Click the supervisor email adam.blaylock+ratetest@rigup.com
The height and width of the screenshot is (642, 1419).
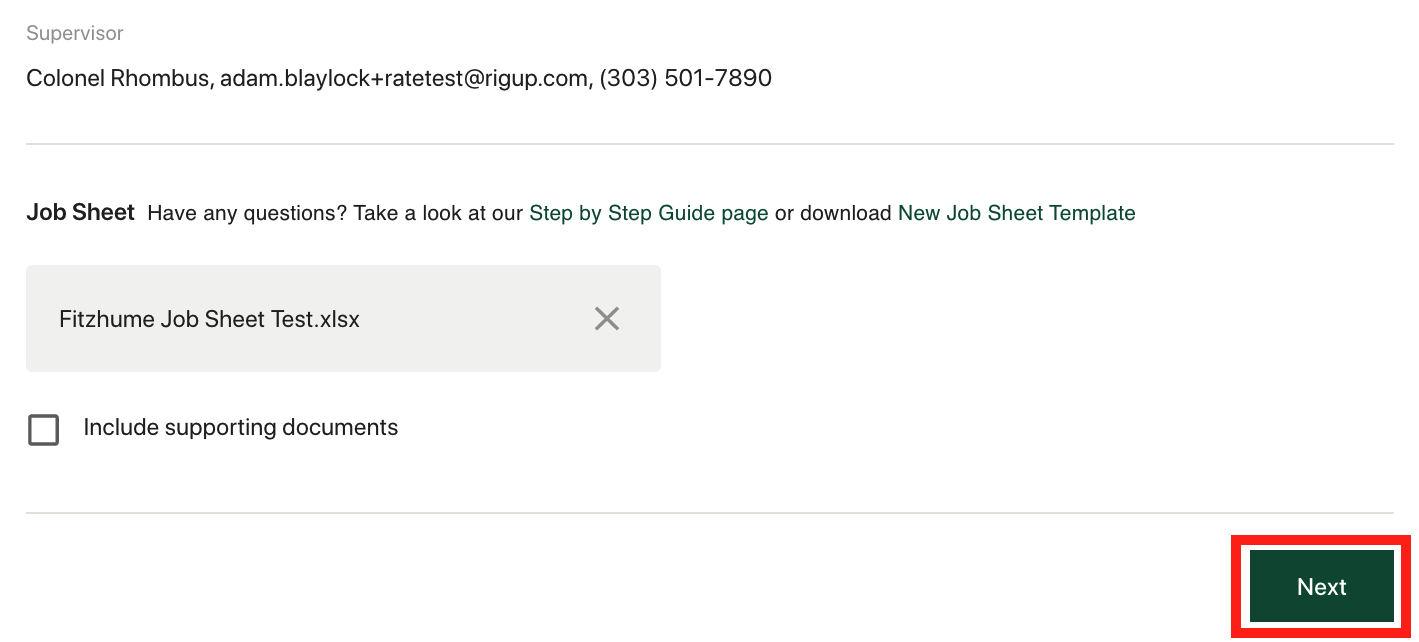[404, 78]
